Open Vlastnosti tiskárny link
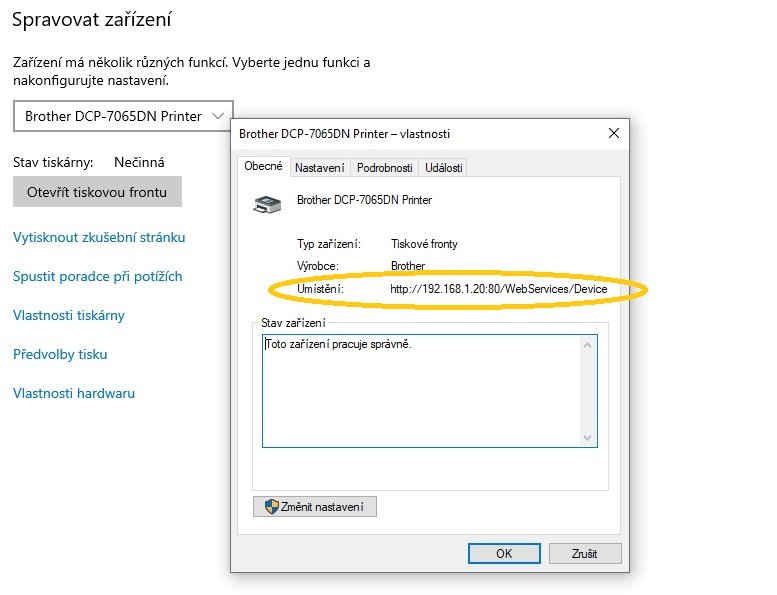This screenshot has width=777, height=595. (x=69, y=315)
